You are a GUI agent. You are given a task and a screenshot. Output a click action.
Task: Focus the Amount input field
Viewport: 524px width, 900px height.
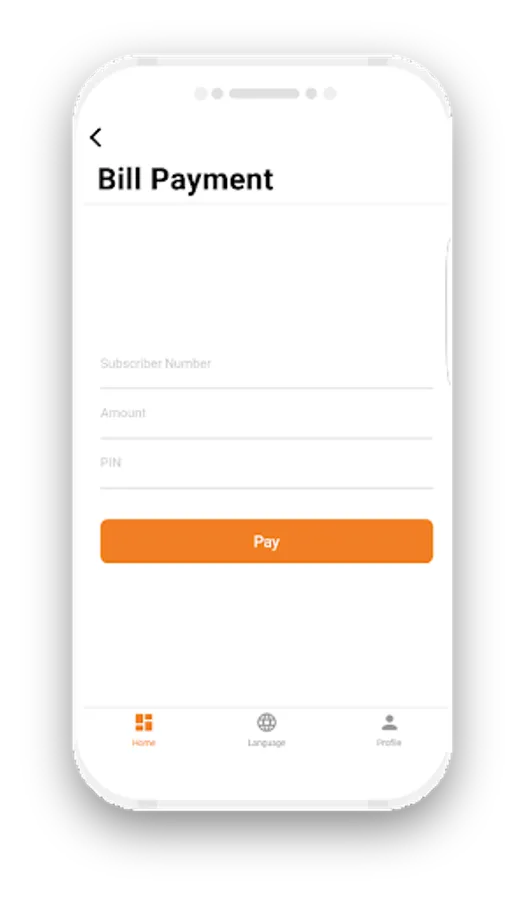266,413
